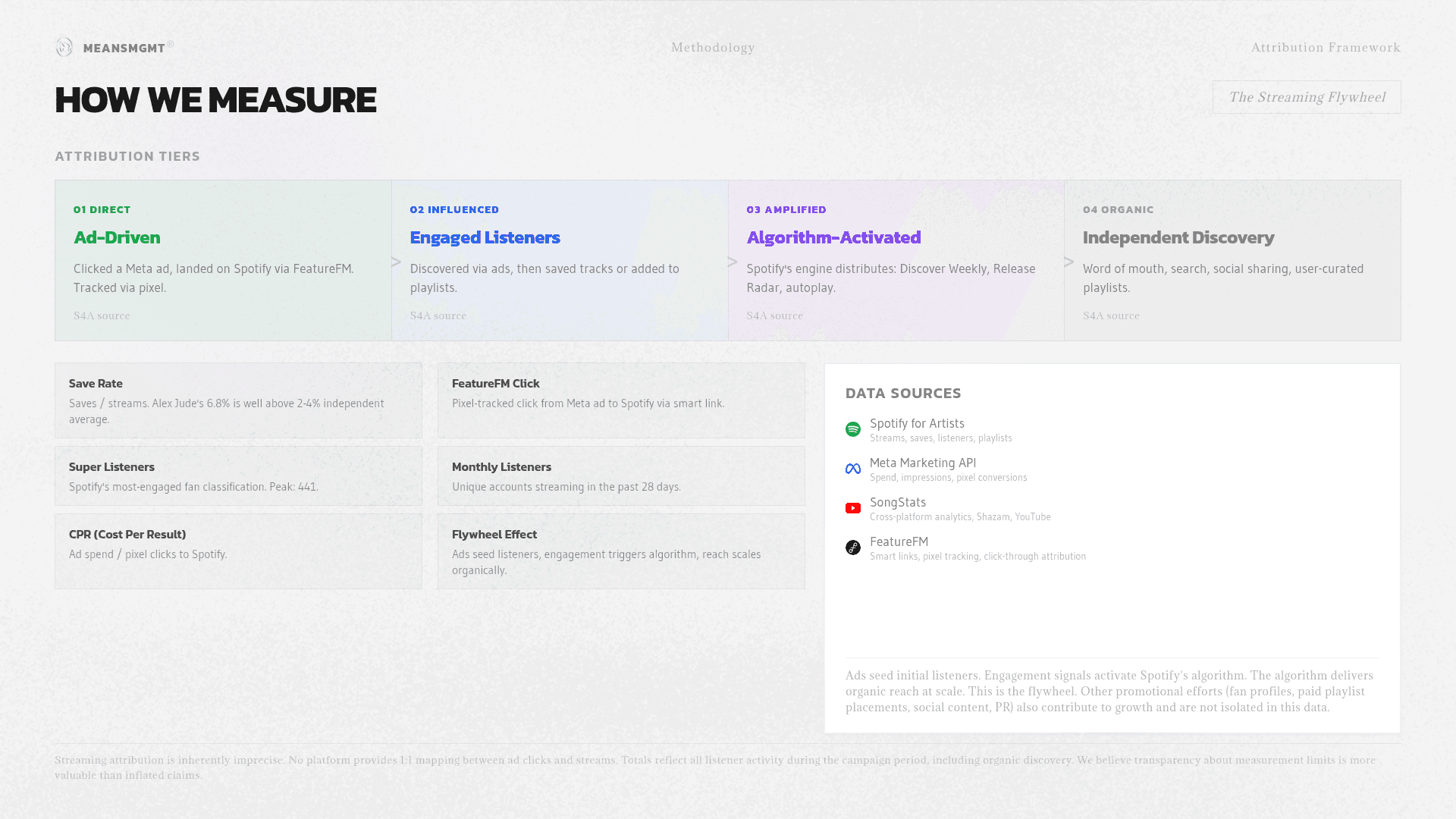Select the Engaged Listeners tier heading
The width and height of the screenshot is (1456, 819).
(x=485, y=237)
